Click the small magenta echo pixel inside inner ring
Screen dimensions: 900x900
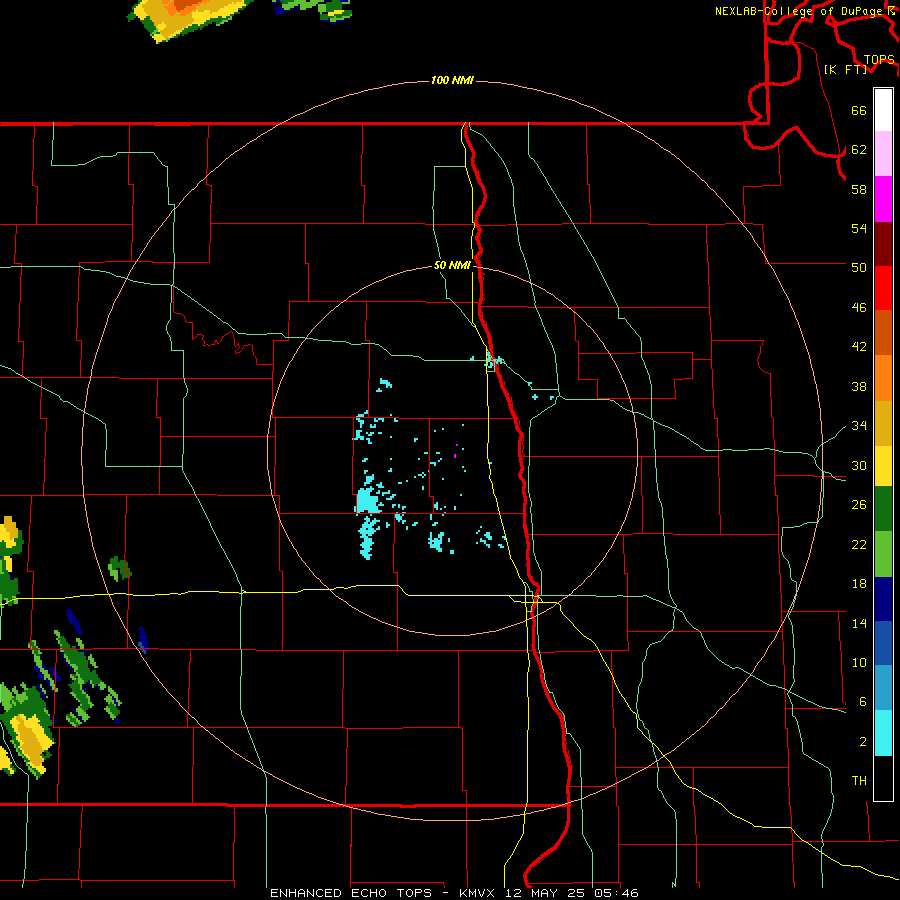pos(455,456)
